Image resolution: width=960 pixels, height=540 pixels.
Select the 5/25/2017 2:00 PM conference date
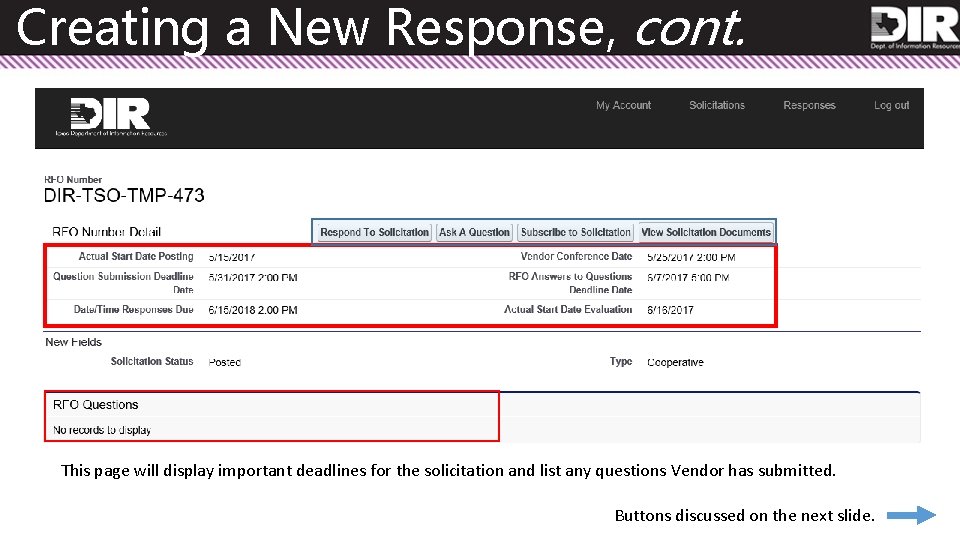click(691, 257)
